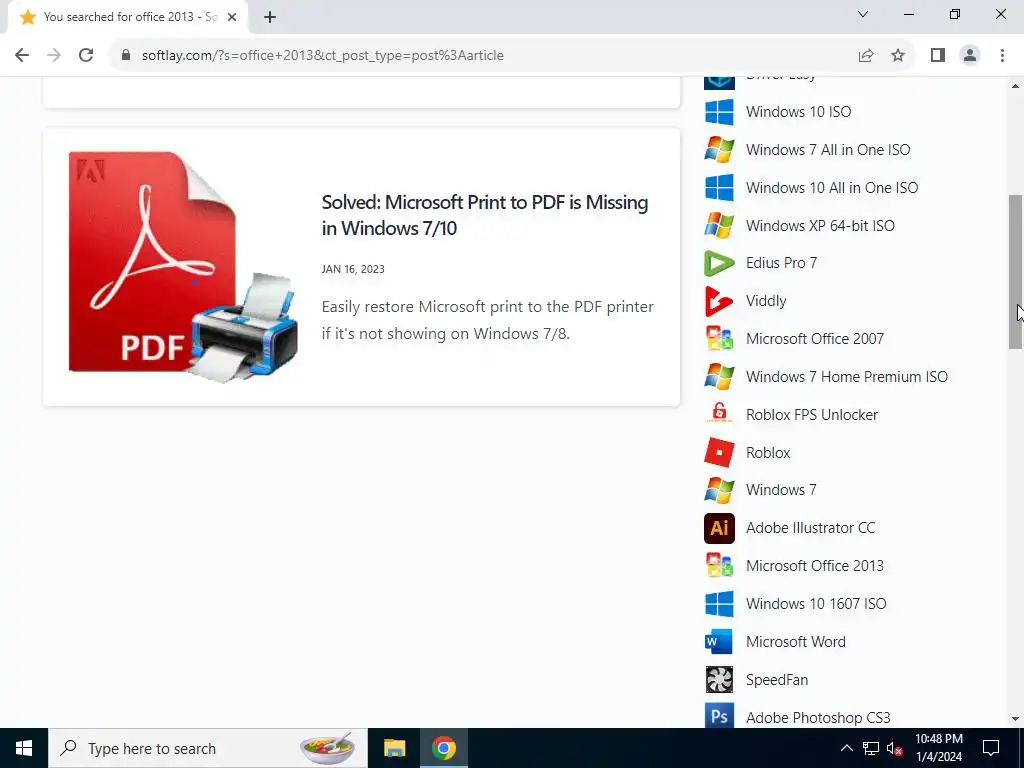This screenshot has width=1024, height=768.
Task: Click the JAN 16, 2023 article date
Action: pyautogui.click(x=353, y=269)
